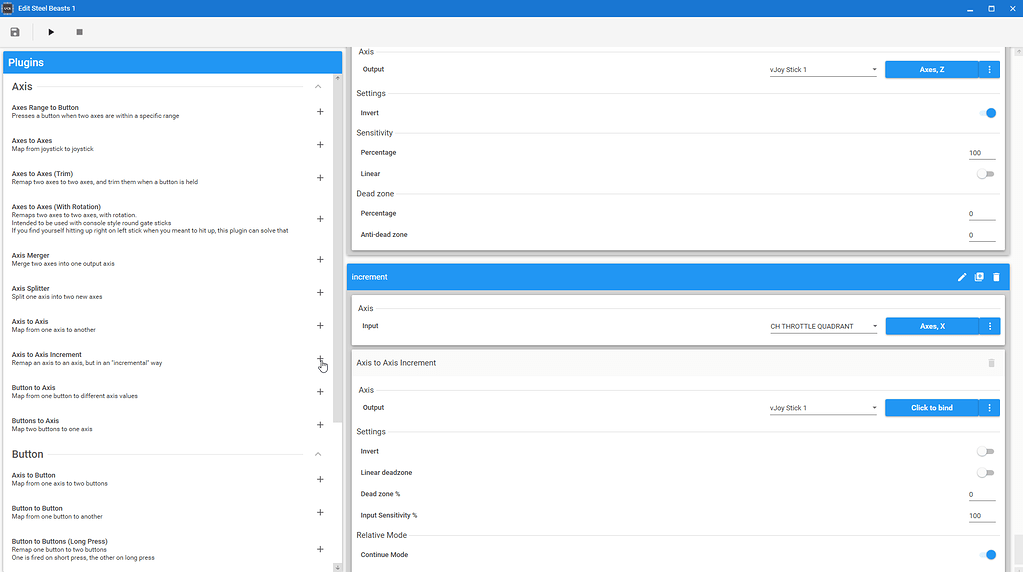This screenshot has height=572, width=1023.
Task: Click the Input Sensitivity % field
Action: click(980, 516)
